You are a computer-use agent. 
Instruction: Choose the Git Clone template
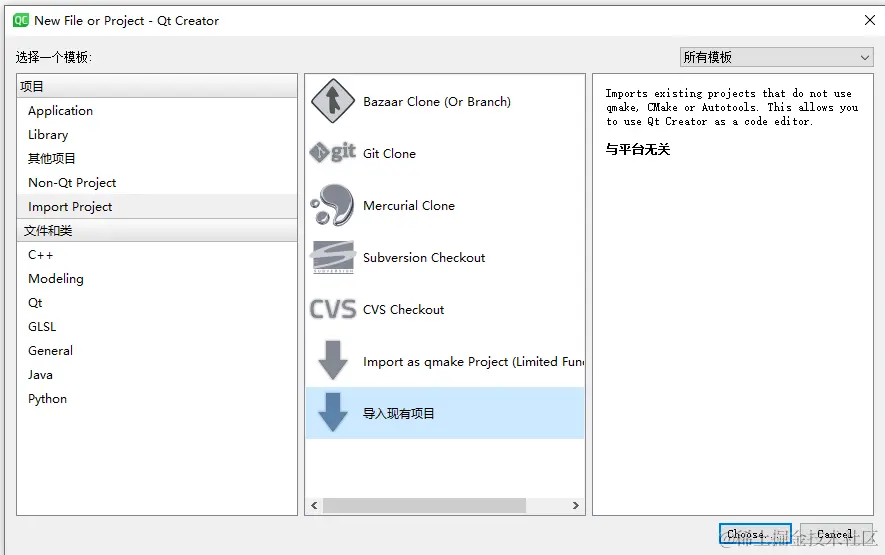445,153
